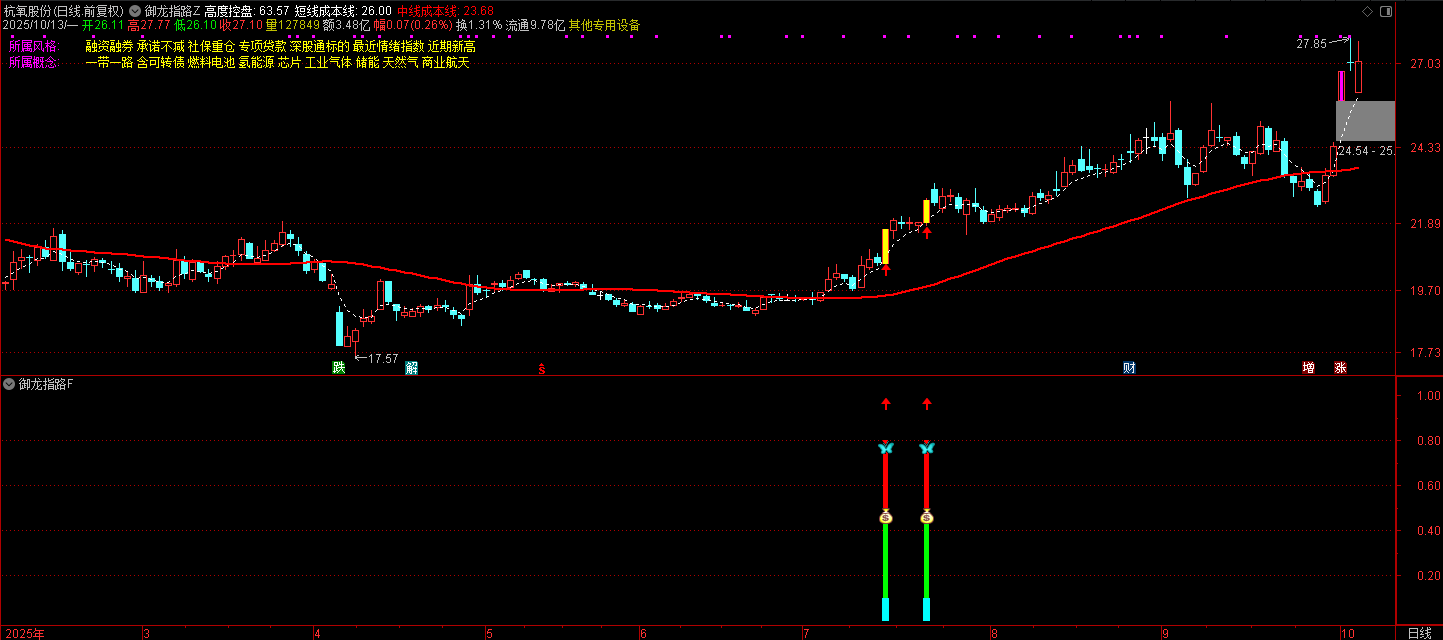
Task: Open the 御龙指路Z indicator dropdown
Action: [x=135, y=11]
